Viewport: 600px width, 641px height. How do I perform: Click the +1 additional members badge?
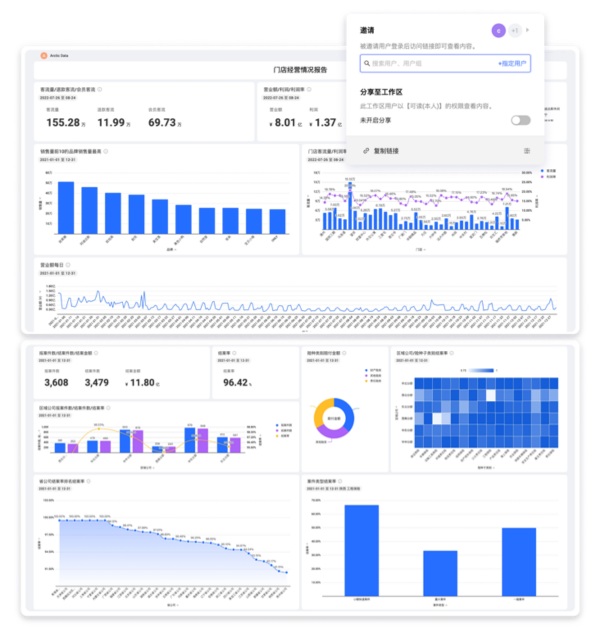[515, 30]
